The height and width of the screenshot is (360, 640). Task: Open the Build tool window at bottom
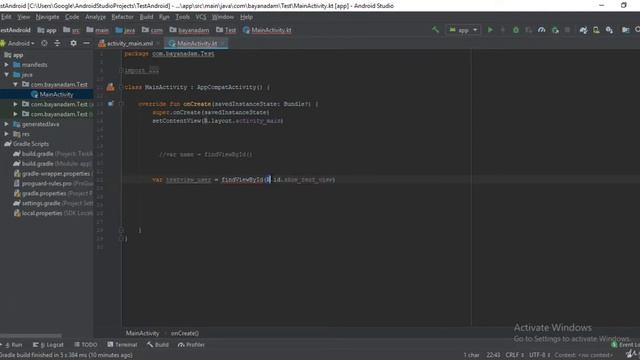tap(158, 345)
